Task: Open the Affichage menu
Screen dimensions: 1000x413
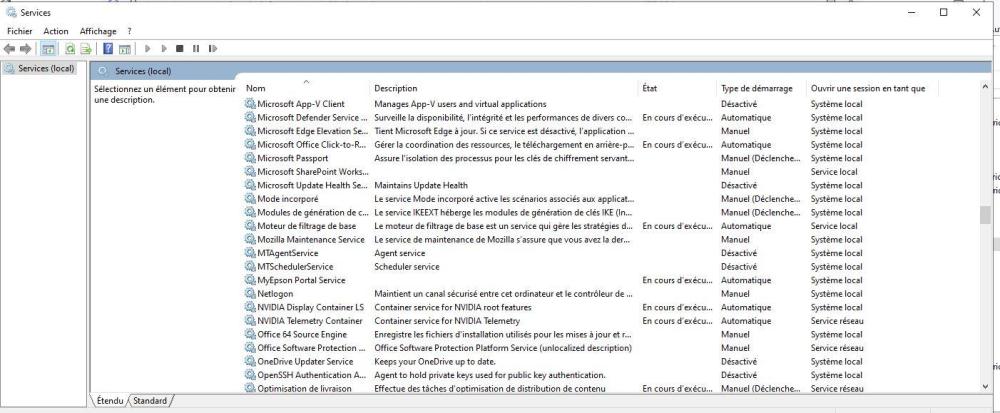Action: [98, 32]
